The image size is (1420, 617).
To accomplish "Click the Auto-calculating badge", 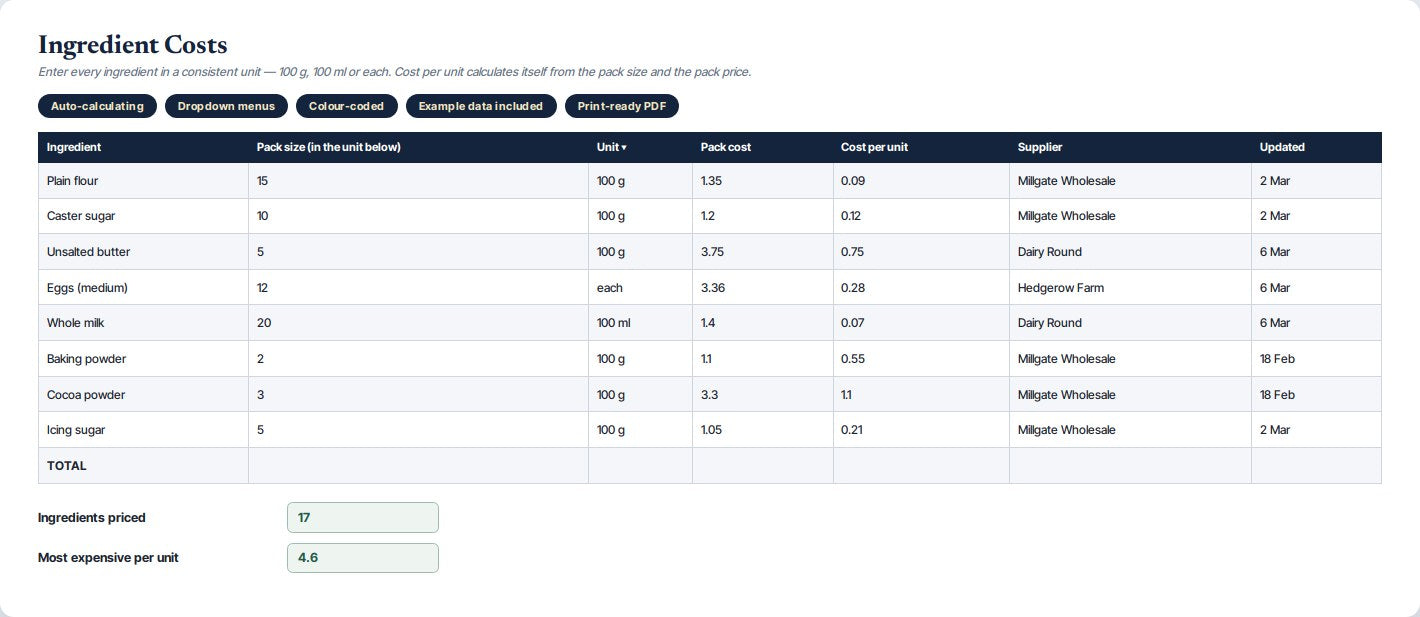I will click(97, 106).
